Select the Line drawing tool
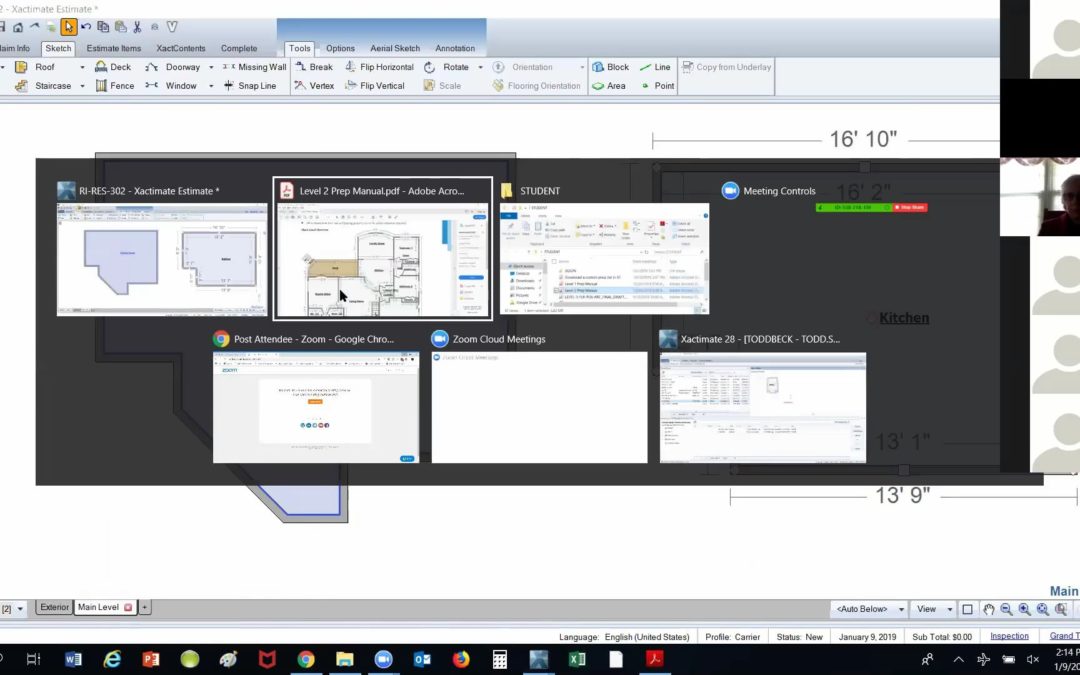This screenshot has width=1080, height=675. pyautogui.click(x=655, y=67)
